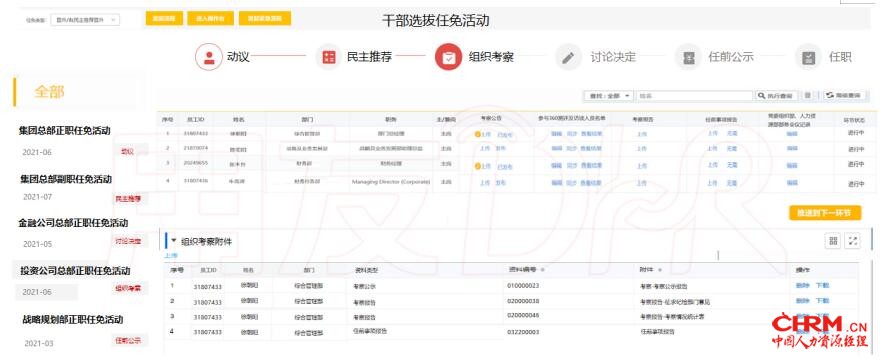
Task: Click 已发布 in row 1 考察公告 column
Action: [x=505, y=135]
